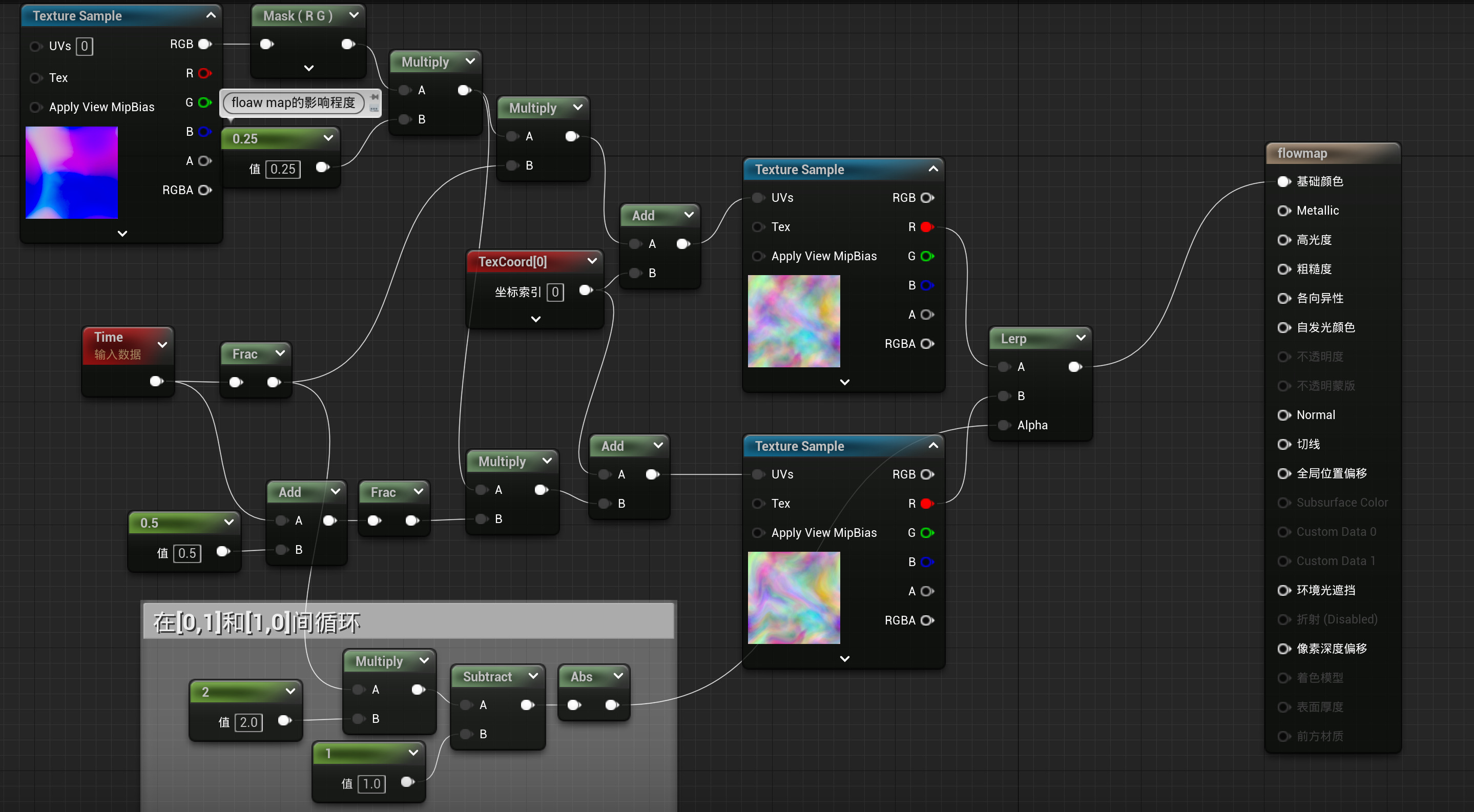
Task: Click the Tex input pin on flow map sample
Action: point(35,78)
